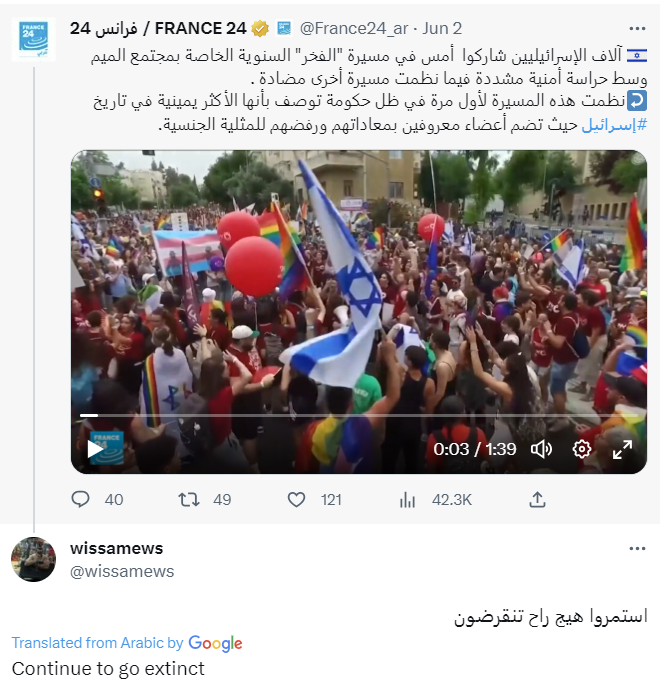Like the France 24 tweet
This screenshot has height=685, width=660.
coord(296,499)
